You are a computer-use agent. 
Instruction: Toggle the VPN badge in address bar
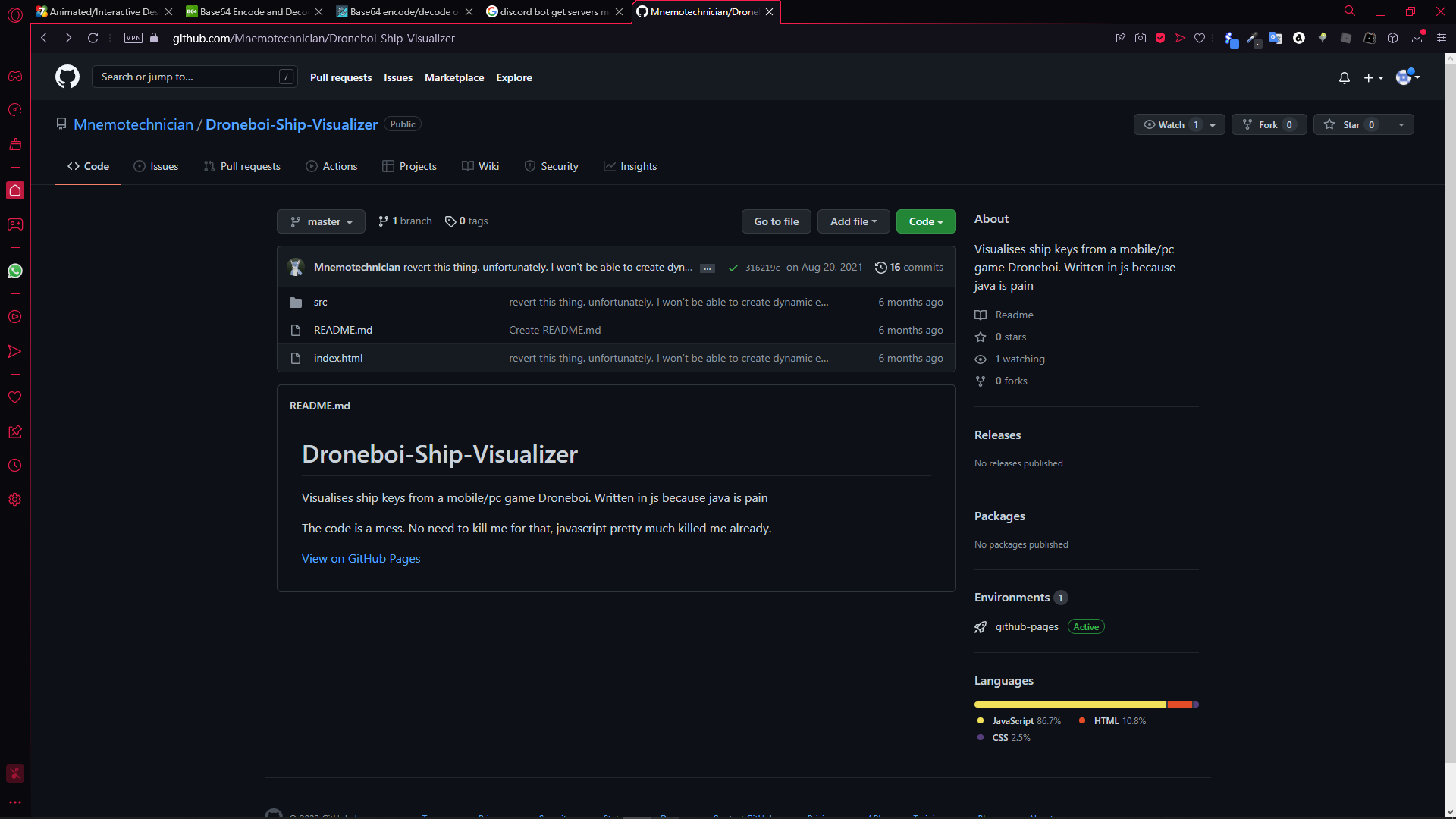pos(133,38)
